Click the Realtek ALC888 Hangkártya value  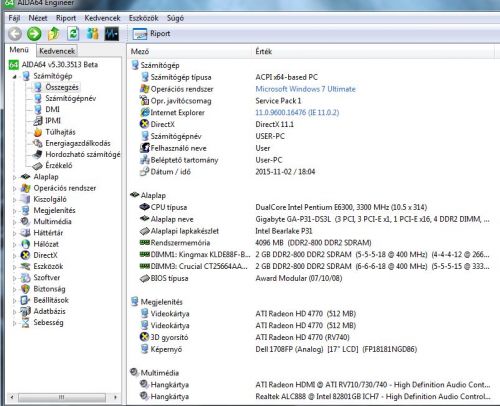coord(373,397)
